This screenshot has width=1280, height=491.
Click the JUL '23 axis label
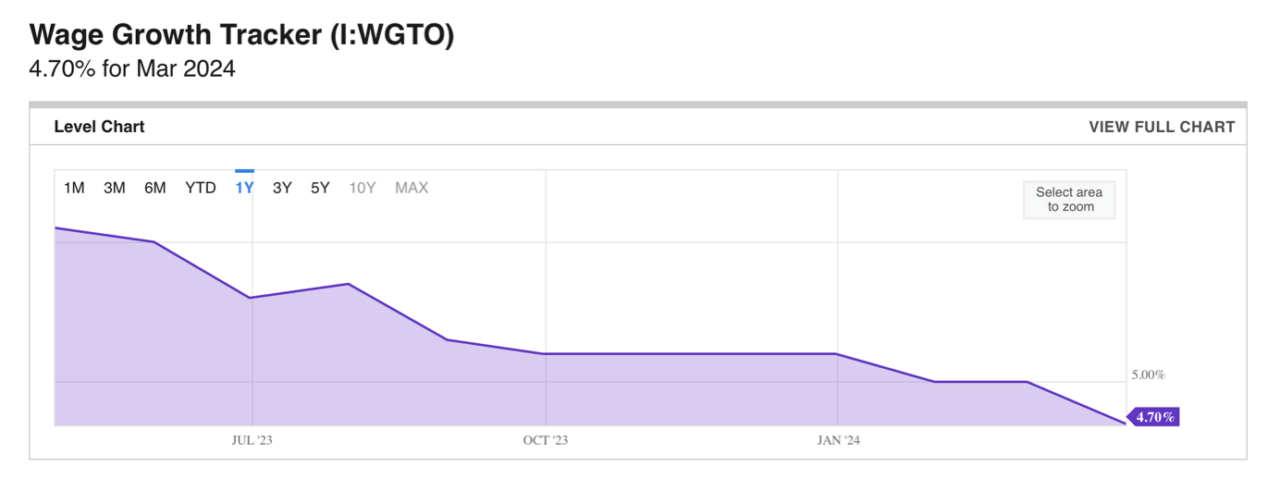(252, 440)
